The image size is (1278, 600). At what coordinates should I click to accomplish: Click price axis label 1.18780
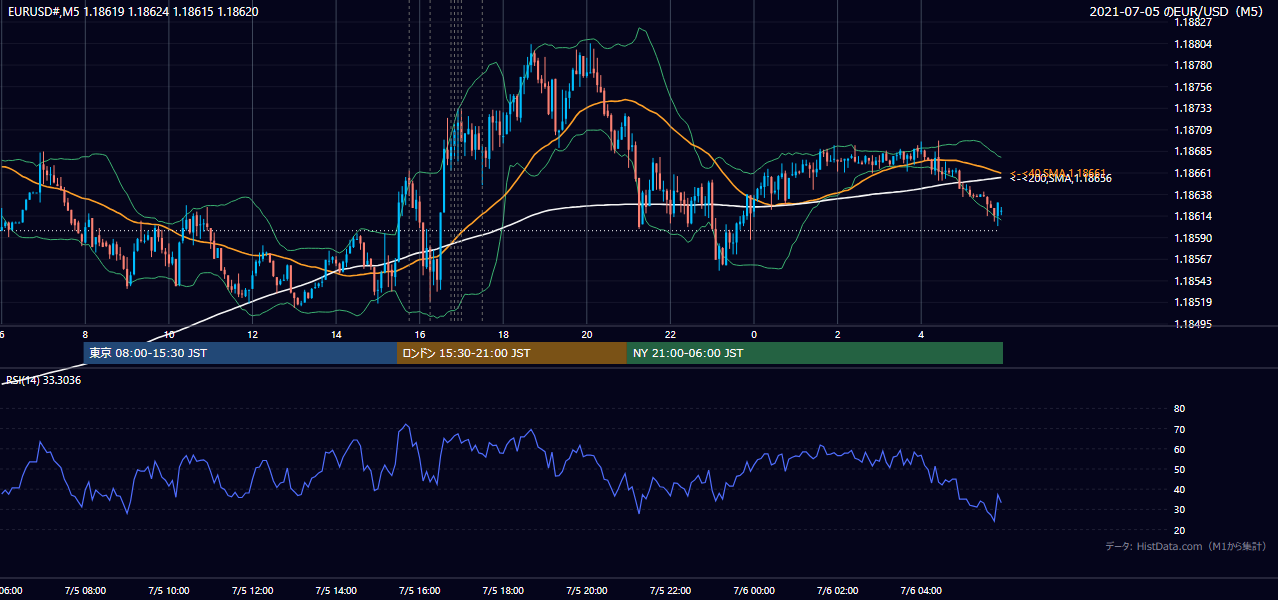coord(1193,65)
